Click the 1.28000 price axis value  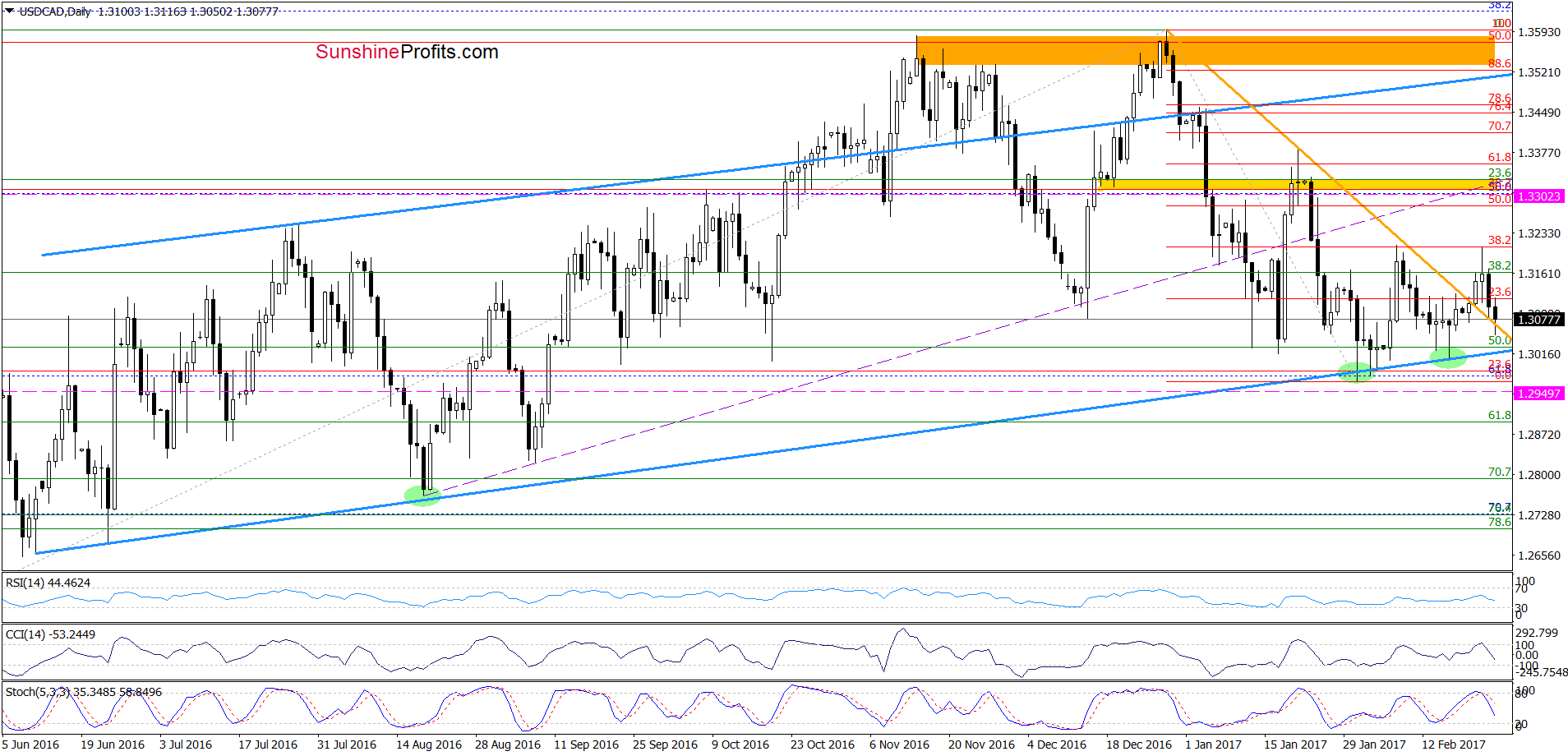(1538, 475)
